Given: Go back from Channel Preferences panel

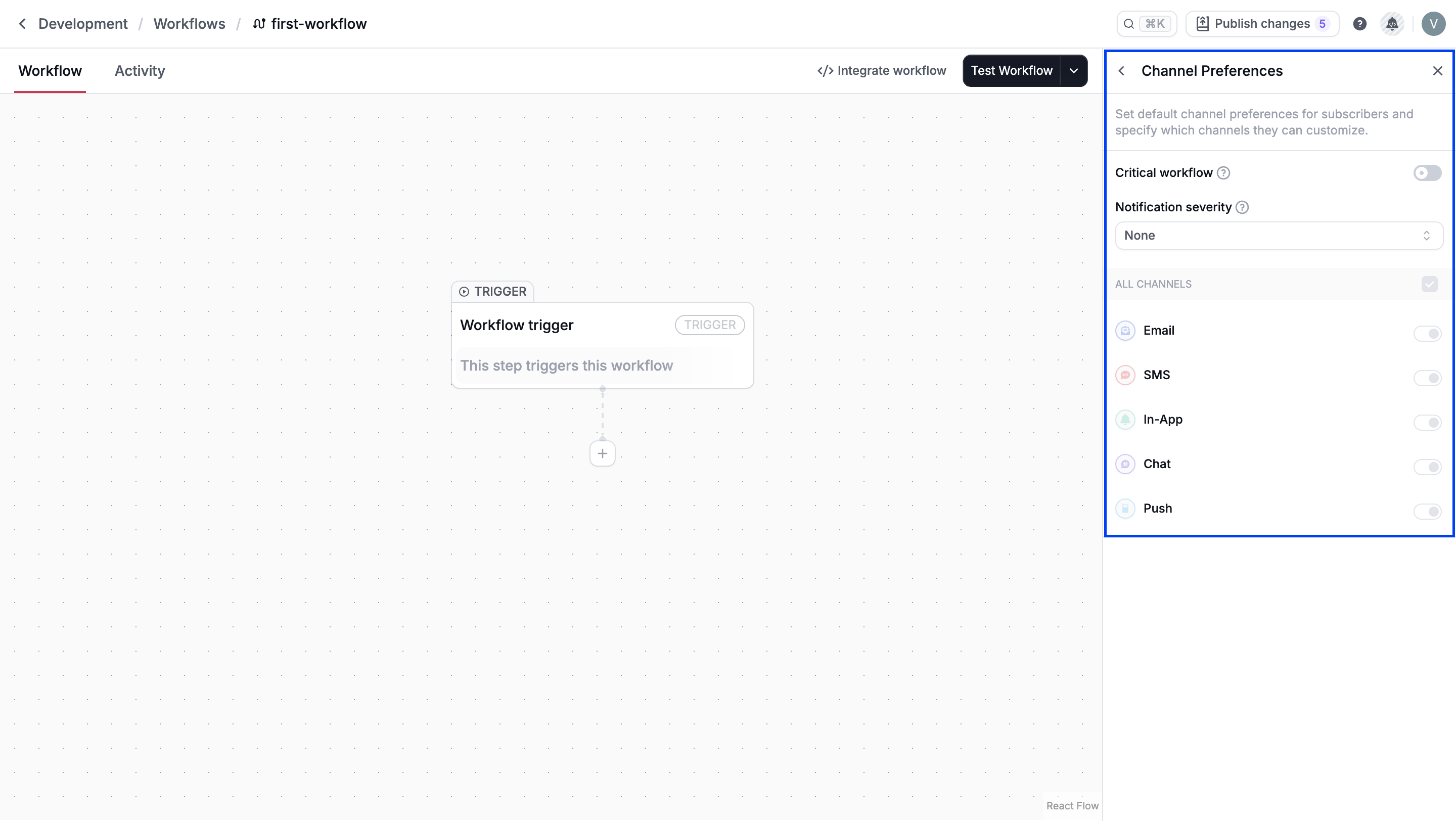Looking at the screenshot, I should pos(1121,71).
